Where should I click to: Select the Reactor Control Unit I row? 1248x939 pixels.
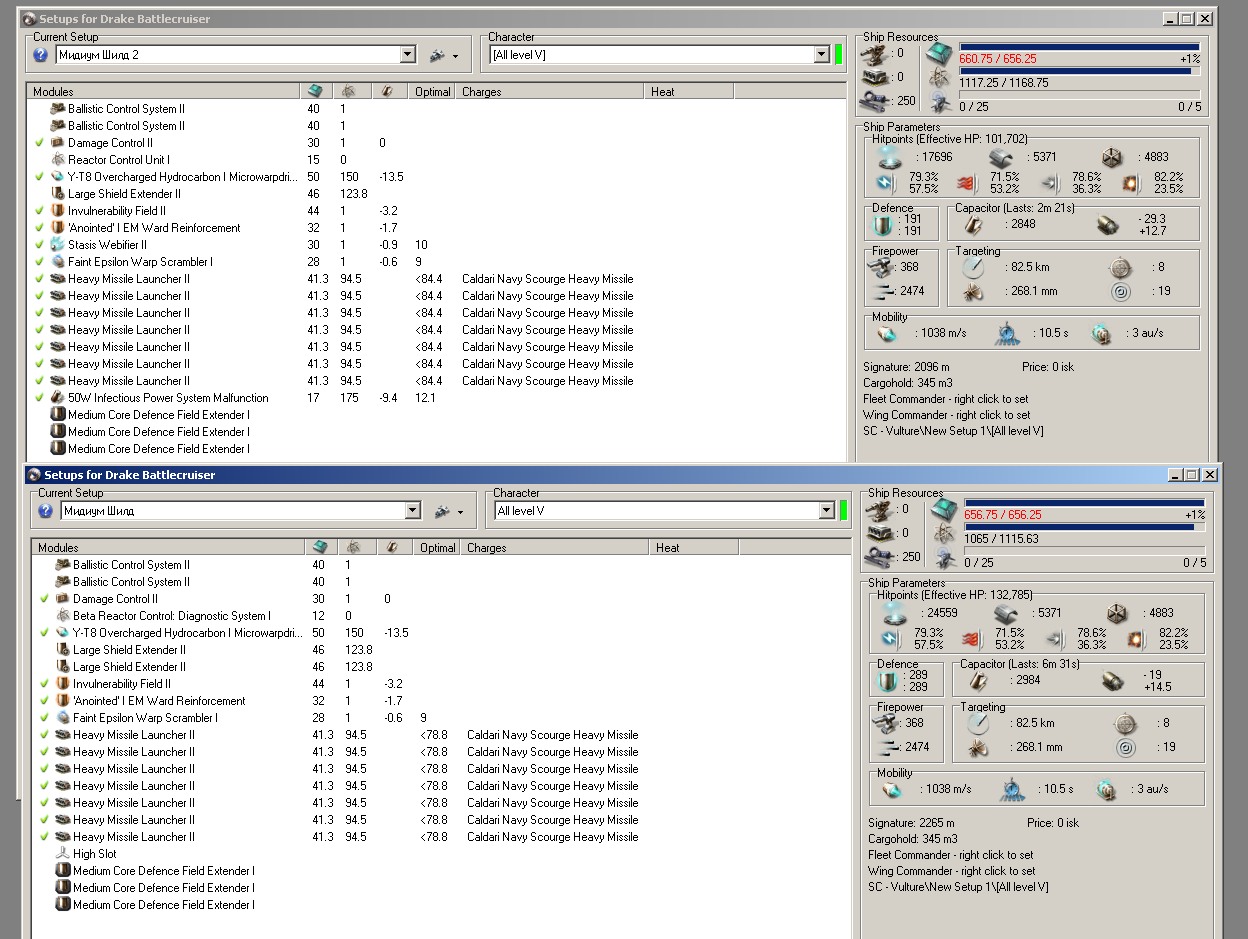[x=435, y=160]
